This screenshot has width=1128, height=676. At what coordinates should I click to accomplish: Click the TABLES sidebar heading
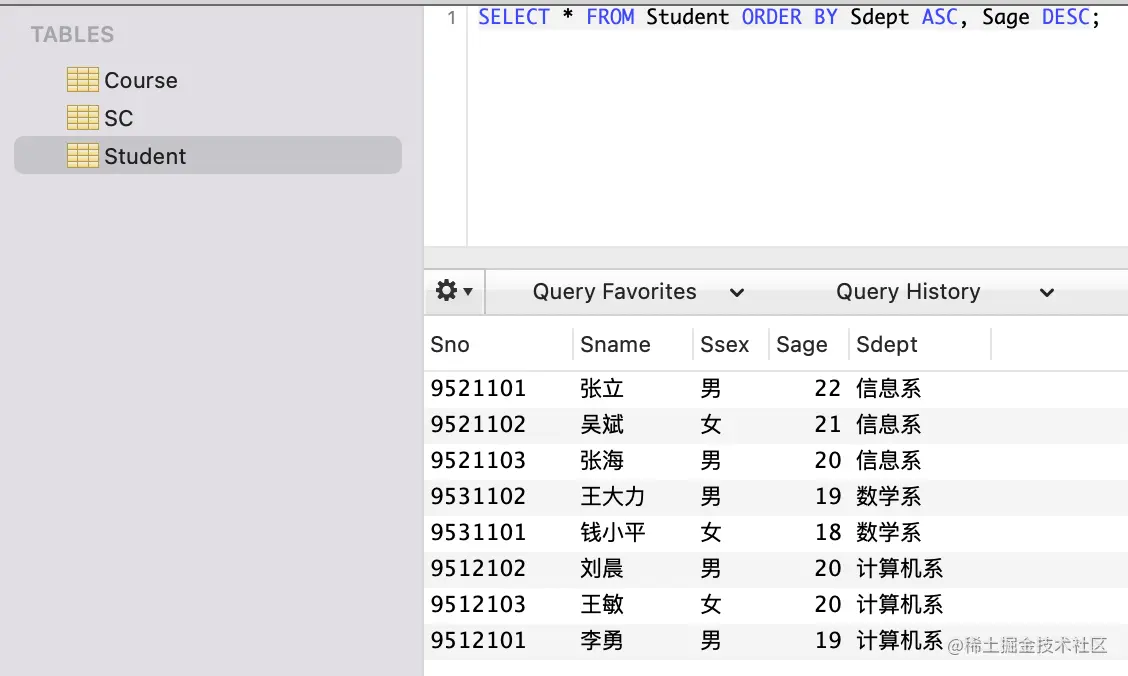72,35
